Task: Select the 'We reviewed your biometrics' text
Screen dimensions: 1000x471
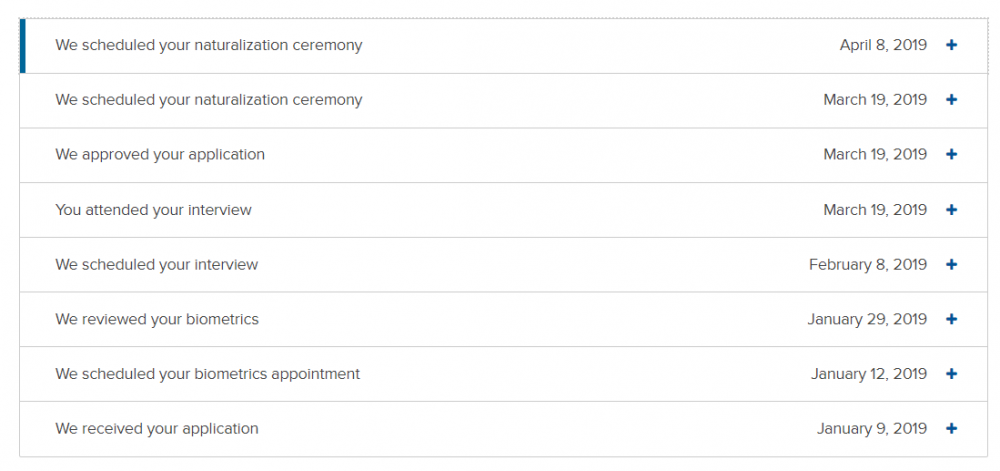Action: click(x=157, y=319)
